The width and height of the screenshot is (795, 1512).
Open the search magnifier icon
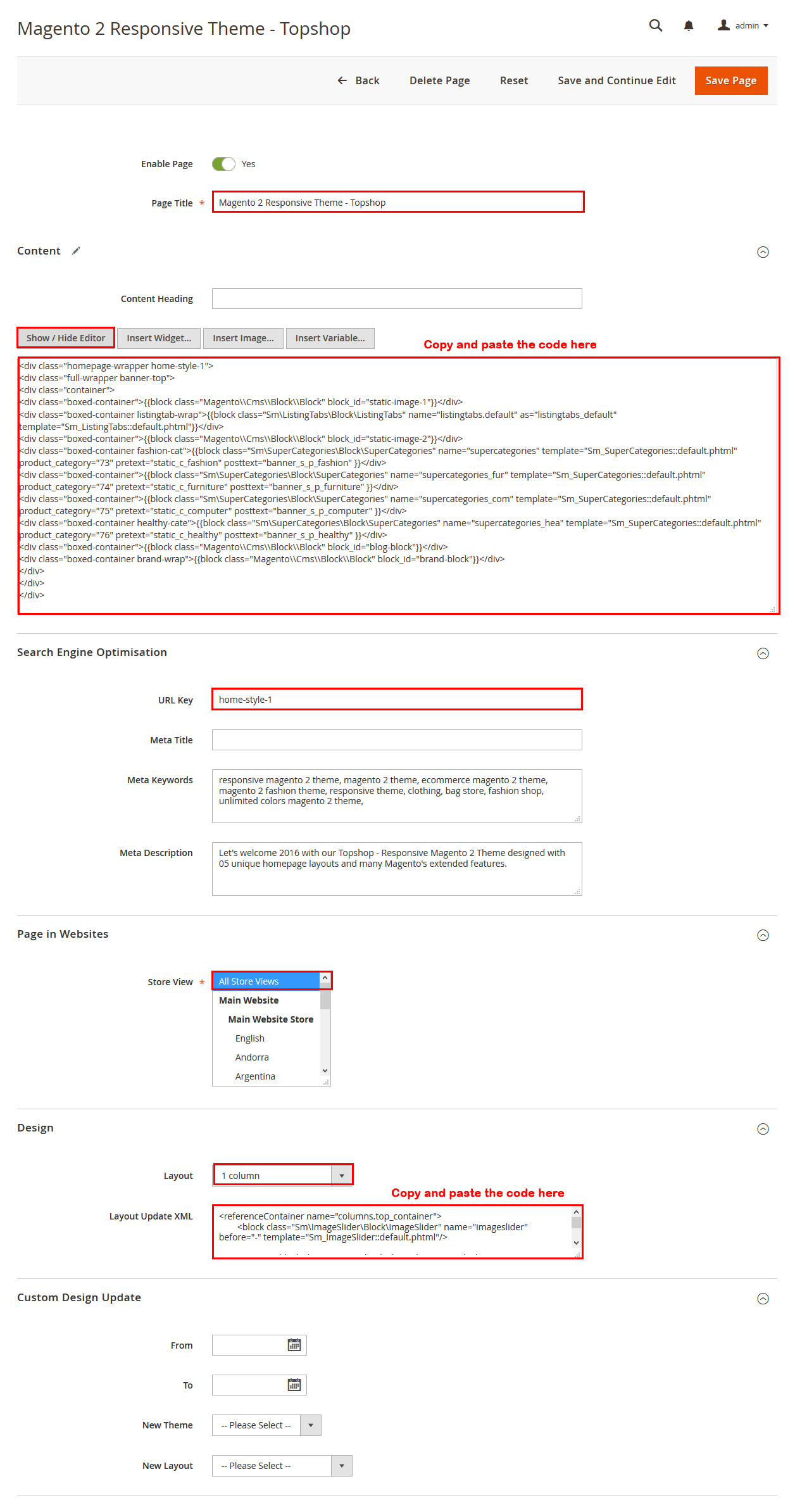[656, 25]
